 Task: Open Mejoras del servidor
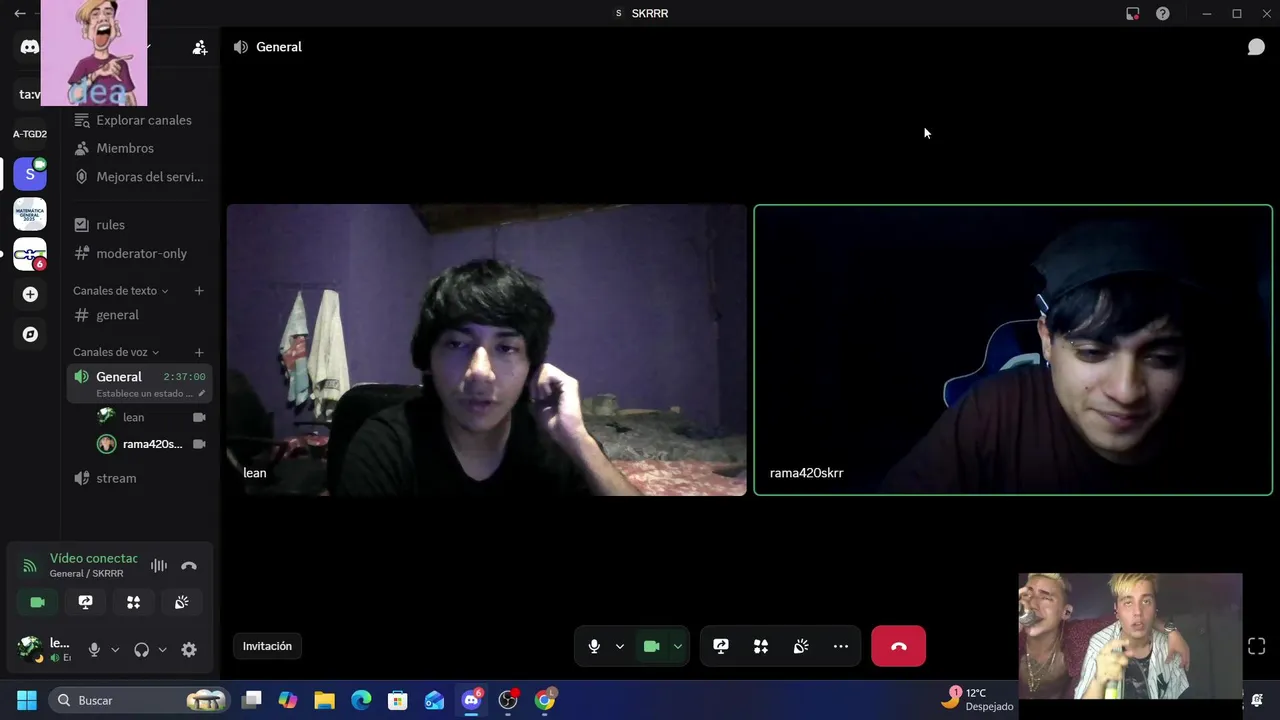click(139, 177)
